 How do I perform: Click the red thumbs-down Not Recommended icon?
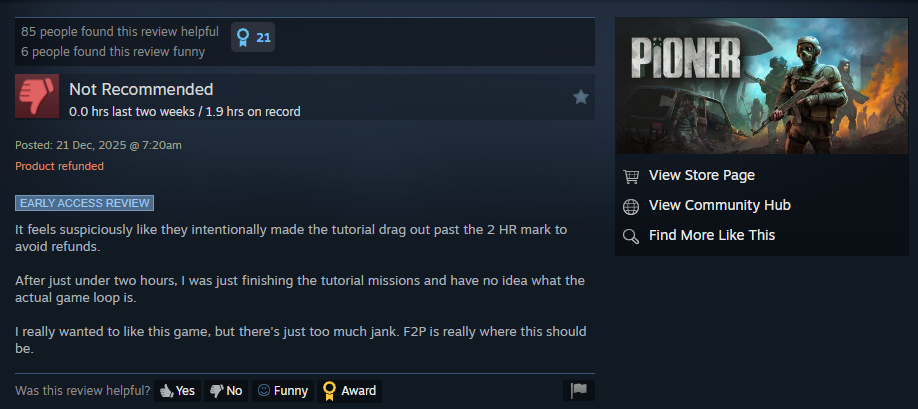37,96
